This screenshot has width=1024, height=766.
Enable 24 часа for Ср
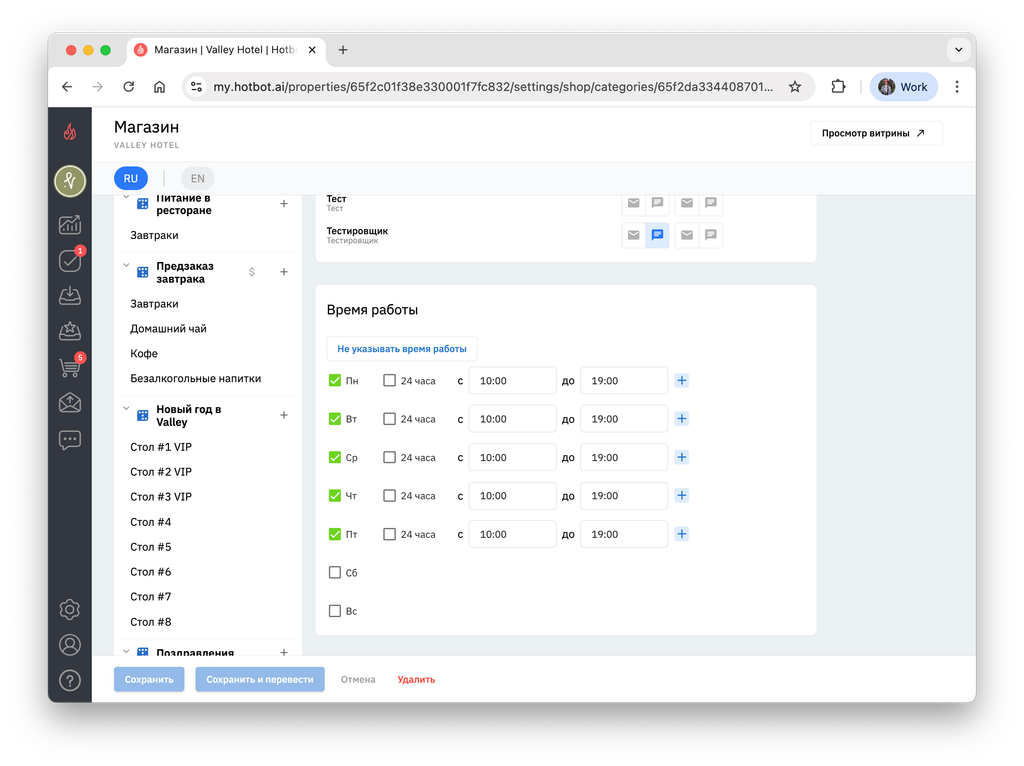pyautogui.click(x=389, y=457)
